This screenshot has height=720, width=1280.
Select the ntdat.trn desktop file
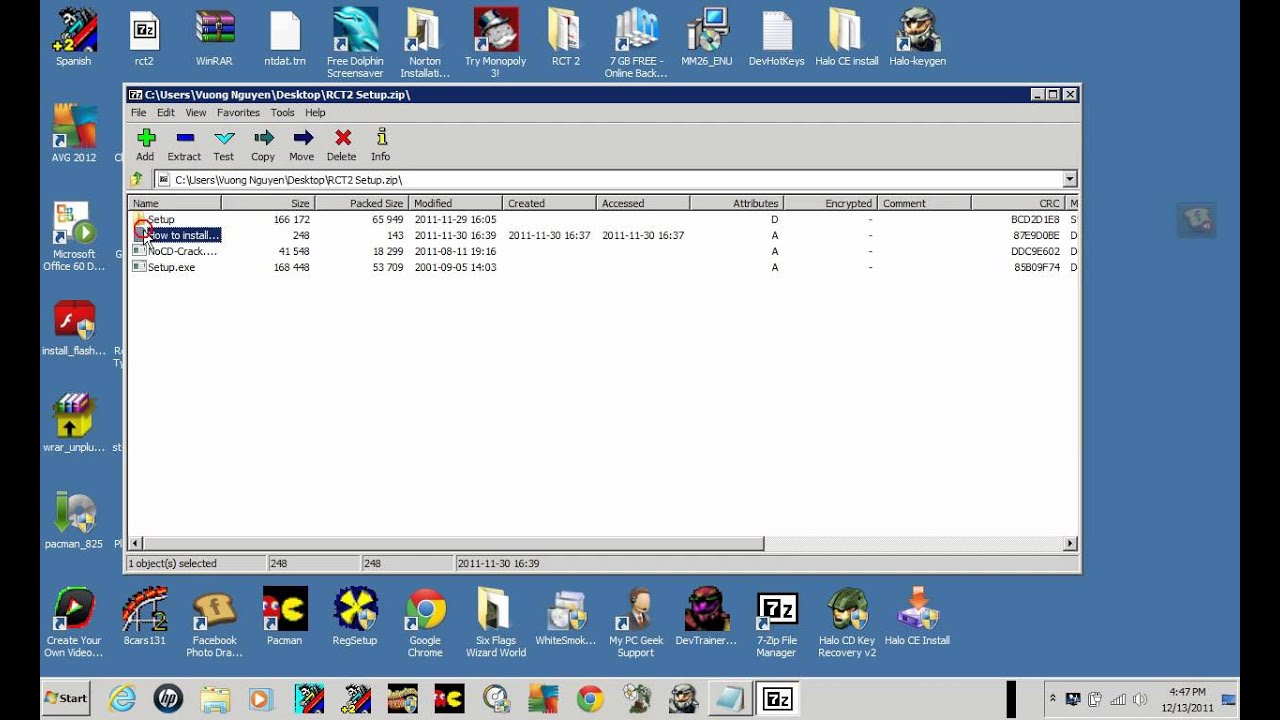coord(285,38)
